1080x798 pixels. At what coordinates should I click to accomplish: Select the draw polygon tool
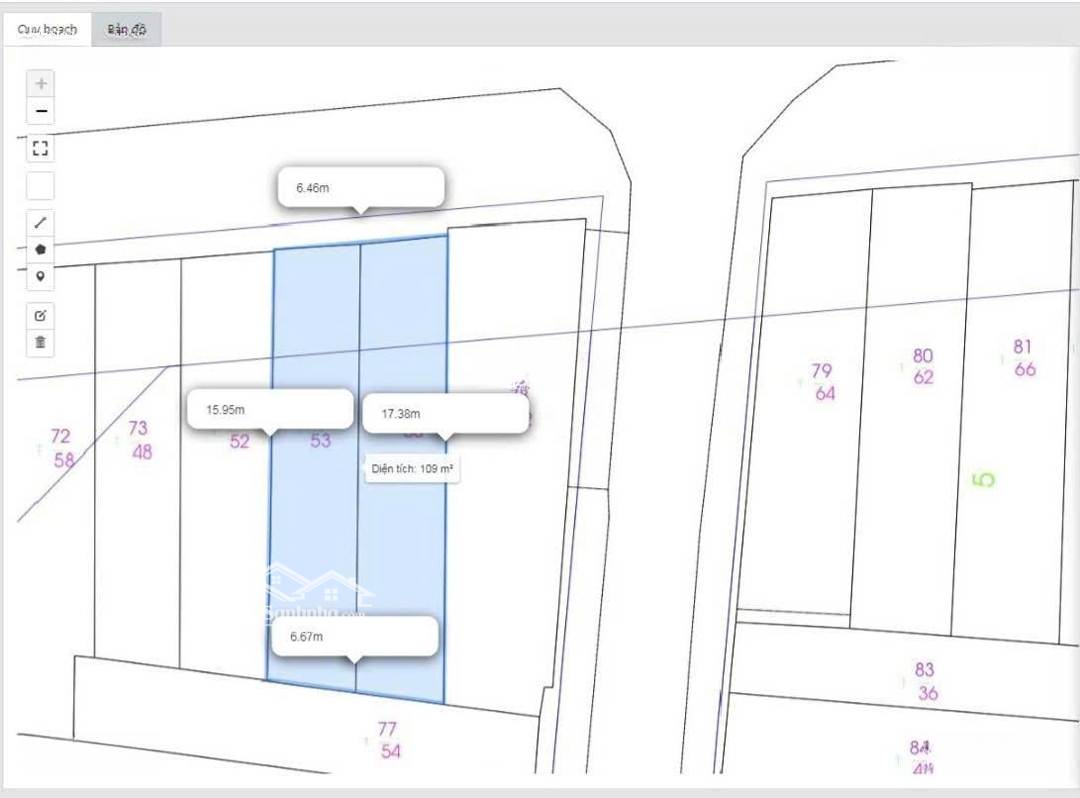pos(40,249)
